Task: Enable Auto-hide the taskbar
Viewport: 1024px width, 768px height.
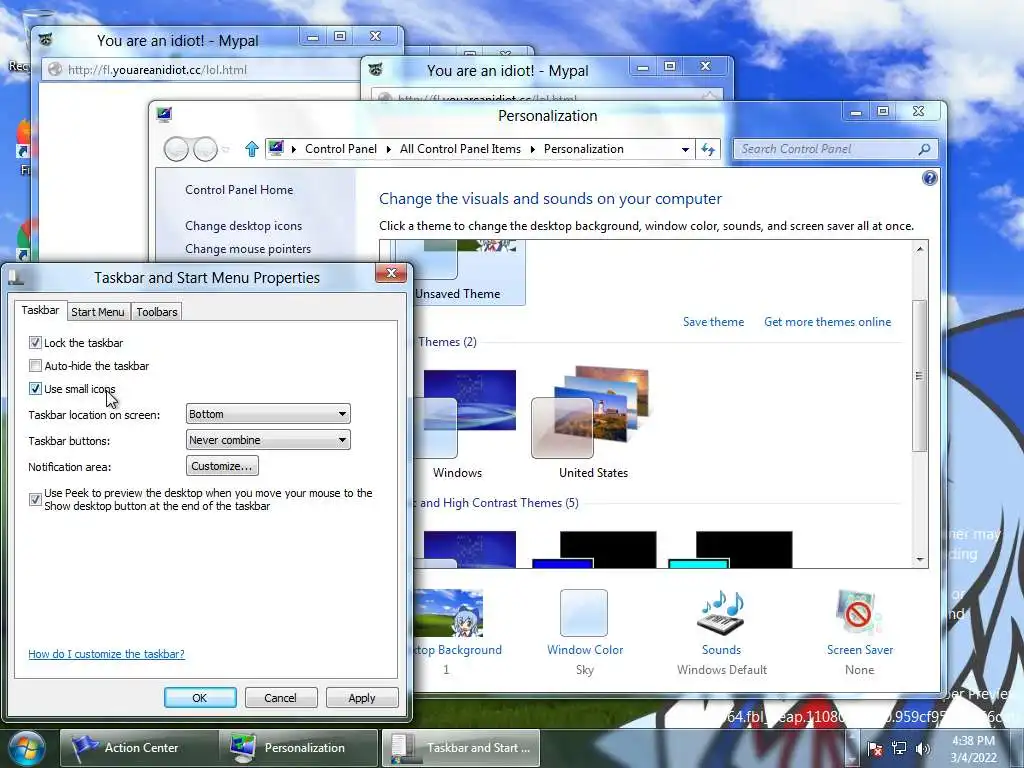Action: [35, 366]
